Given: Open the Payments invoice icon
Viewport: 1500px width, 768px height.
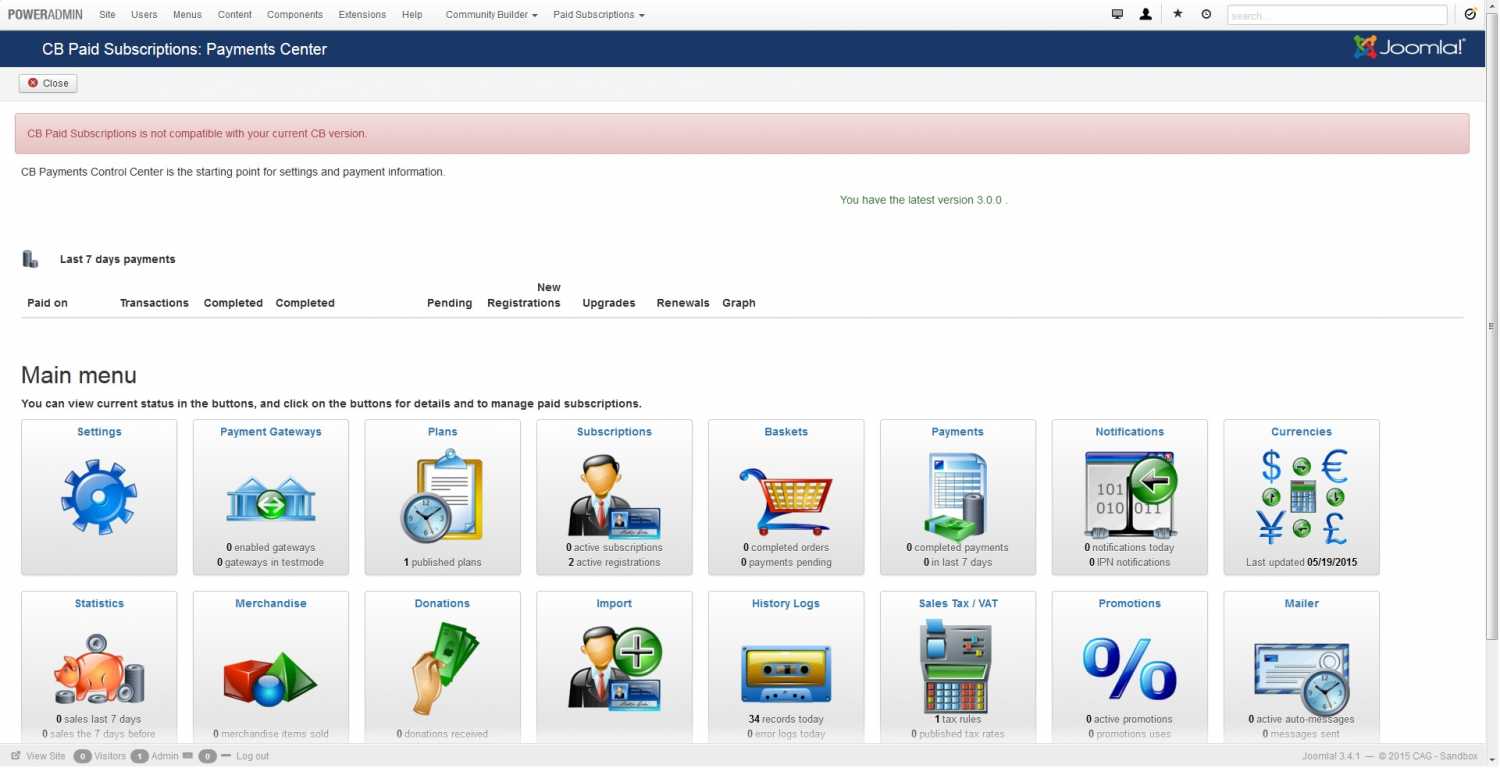Looking at the screenshot, I should coord(957,497).
